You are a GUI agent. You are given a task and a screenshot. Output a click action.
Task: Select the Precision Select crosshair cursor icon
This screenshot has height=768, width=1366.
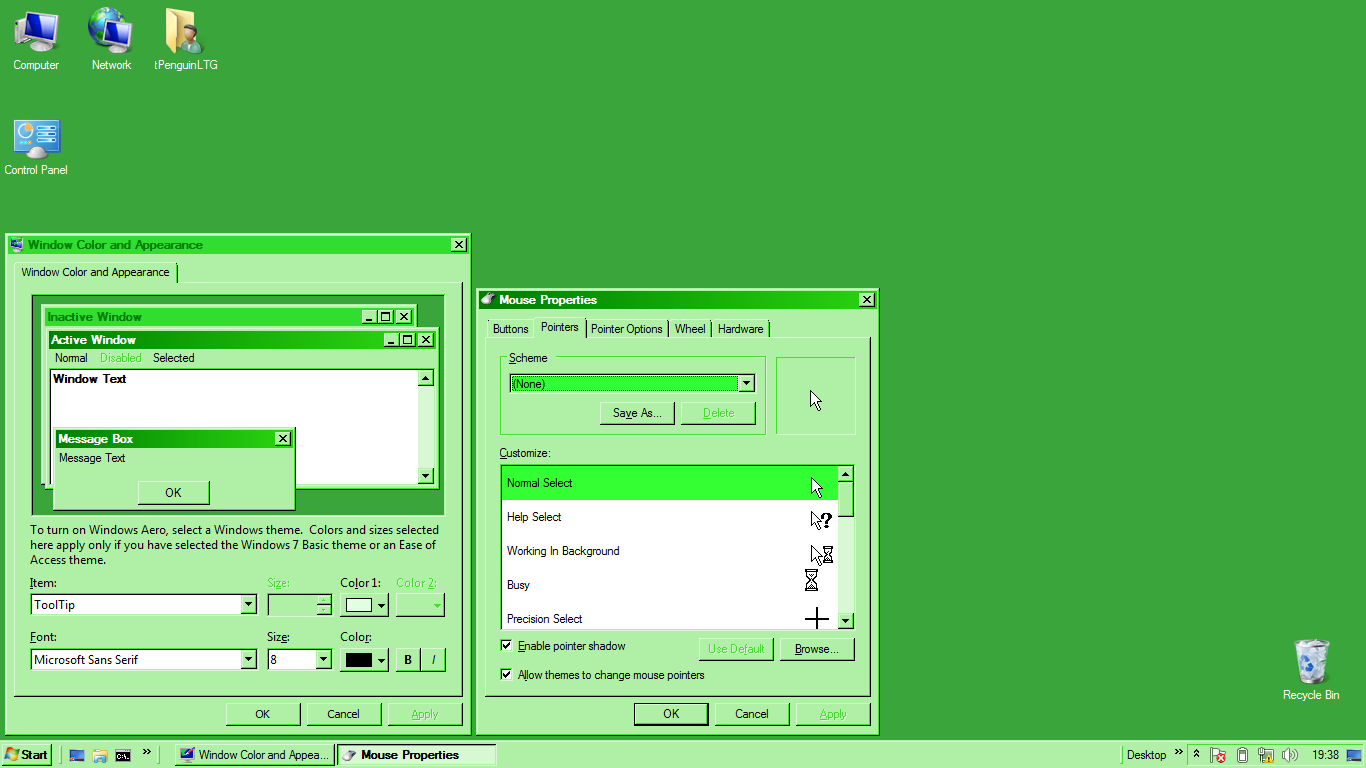[x=817, y=618]
